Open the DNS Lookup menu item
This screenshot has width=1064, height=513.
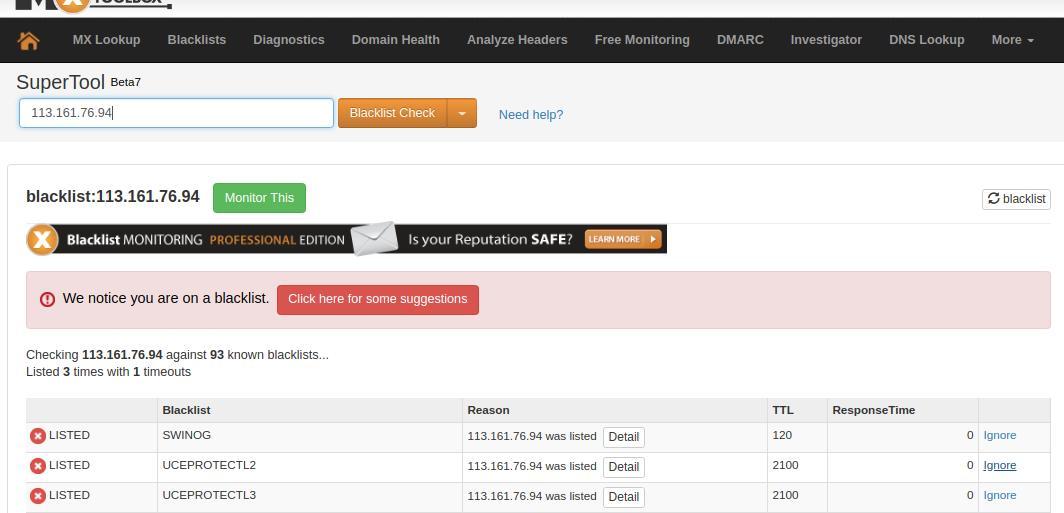click(x=927, y=40)
